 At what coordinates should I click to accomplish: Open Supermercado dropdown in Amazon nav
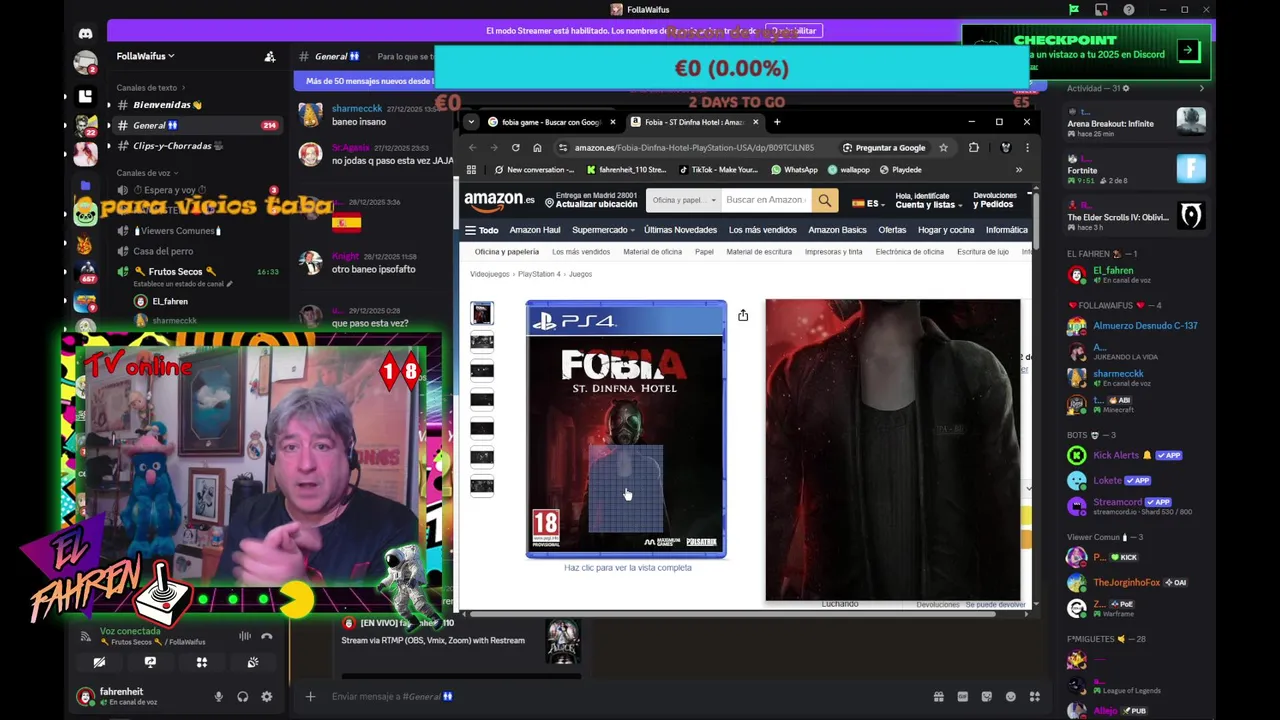tap(603, 230)
